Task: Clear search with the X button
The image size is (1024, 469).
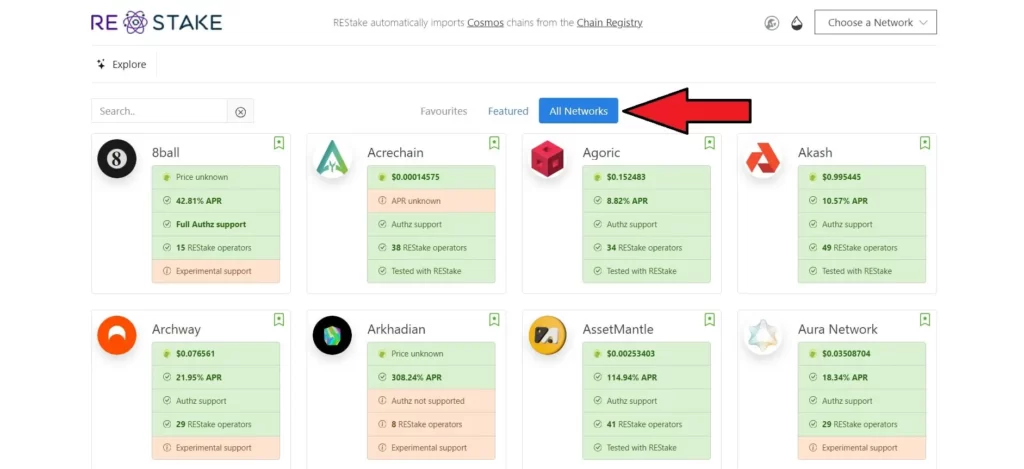Action: pos(240,112)
